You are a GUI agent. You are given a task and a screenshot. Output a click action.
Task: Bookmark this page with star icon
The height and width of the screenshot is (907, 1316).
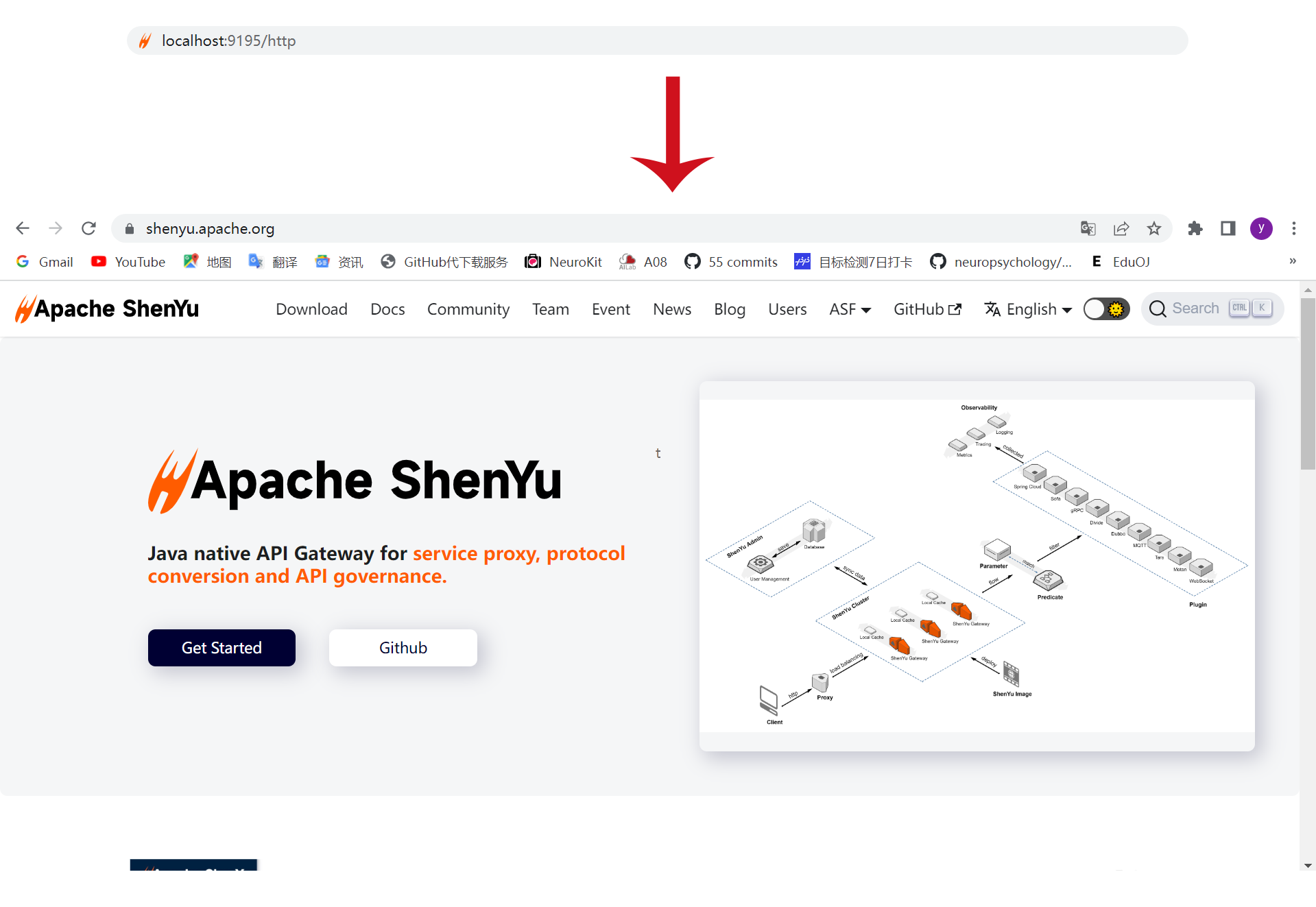(x=1154, y=228)
